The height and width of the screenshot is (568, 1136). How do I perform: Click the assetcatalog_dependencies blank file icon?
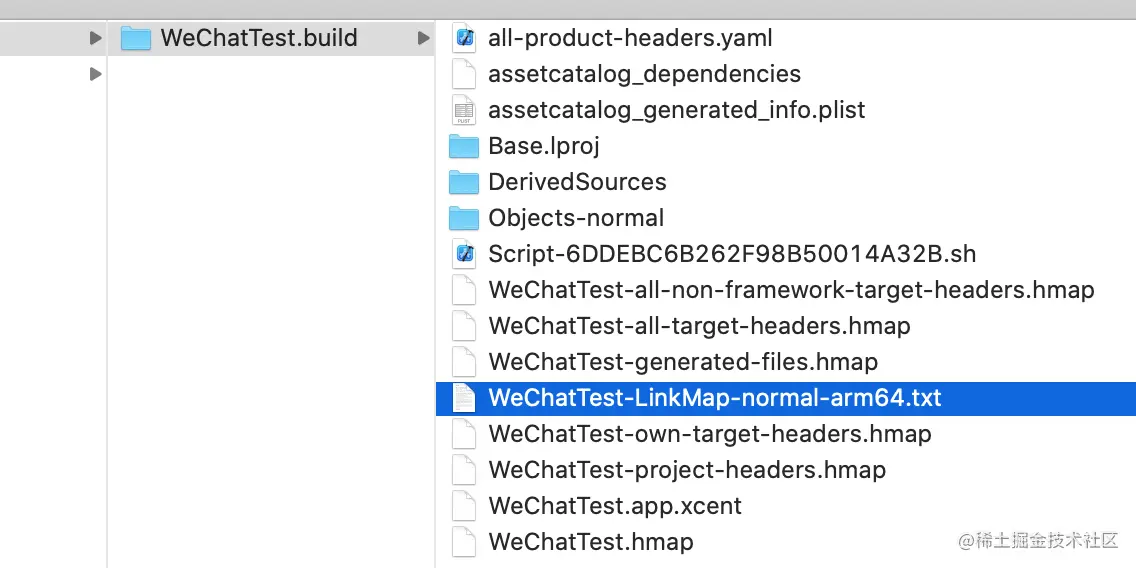point(464,74)
